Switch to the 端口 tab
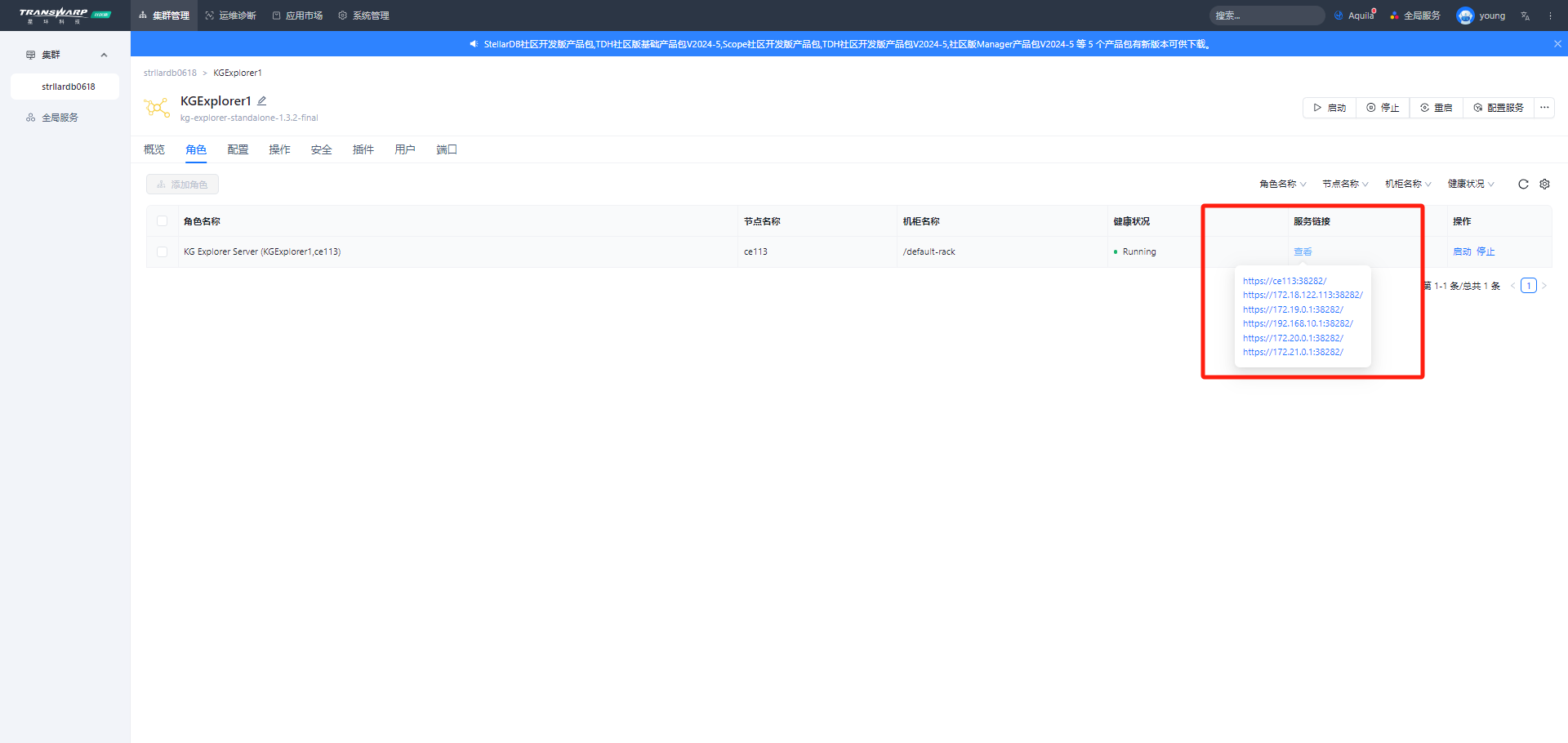 click(x=447, y=149)
